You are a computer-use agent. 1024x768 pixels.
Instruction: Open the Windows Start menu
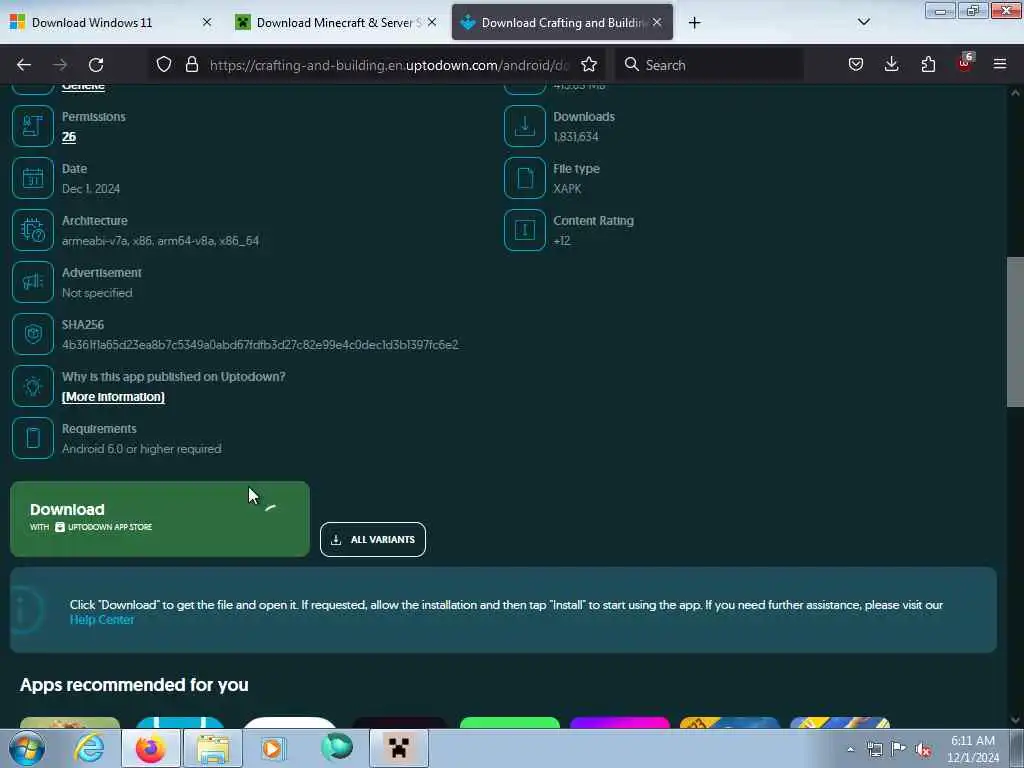[27, 748]
